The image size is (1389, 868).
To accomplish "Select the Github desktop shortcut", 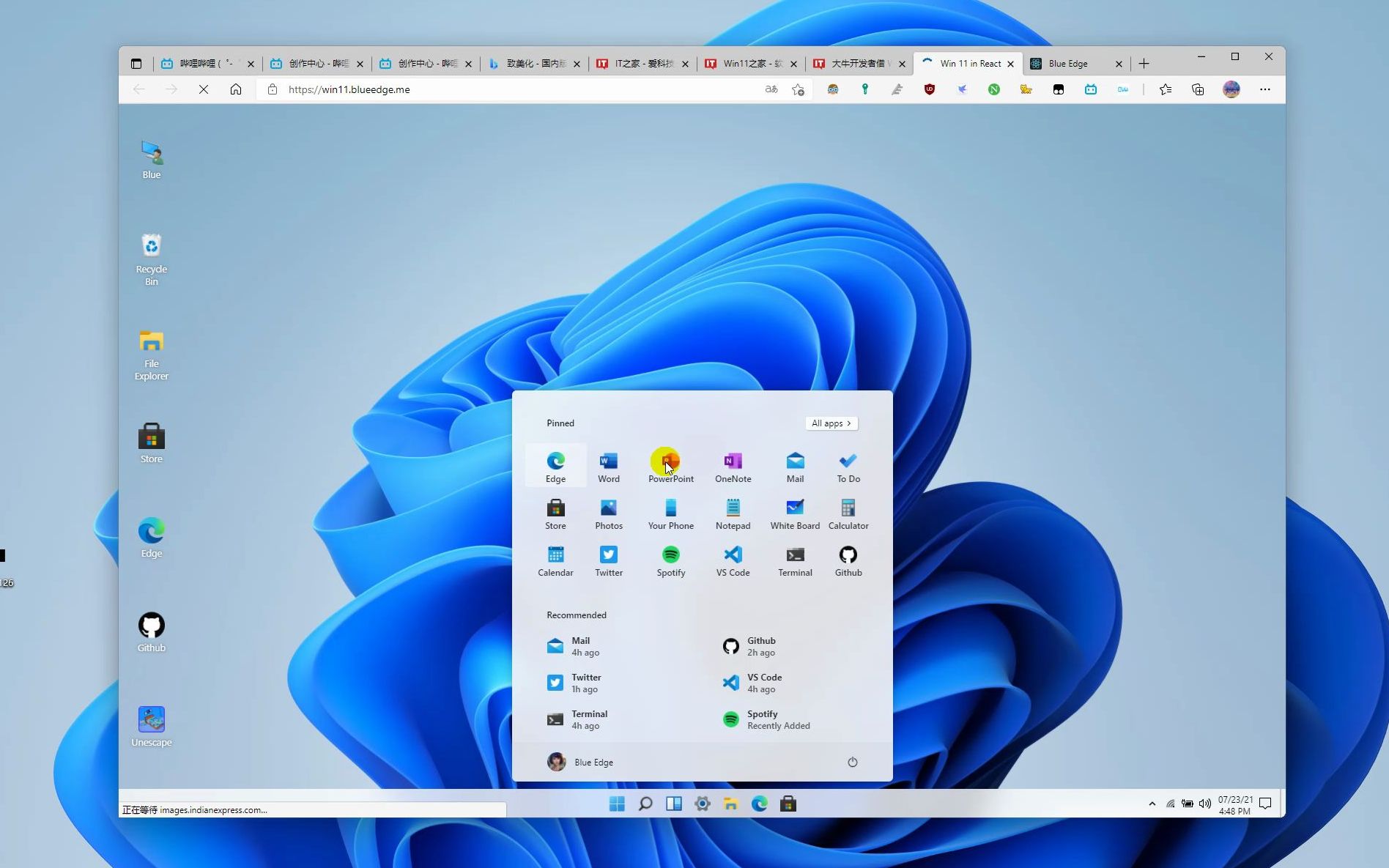I will click(x=152, y=632).
